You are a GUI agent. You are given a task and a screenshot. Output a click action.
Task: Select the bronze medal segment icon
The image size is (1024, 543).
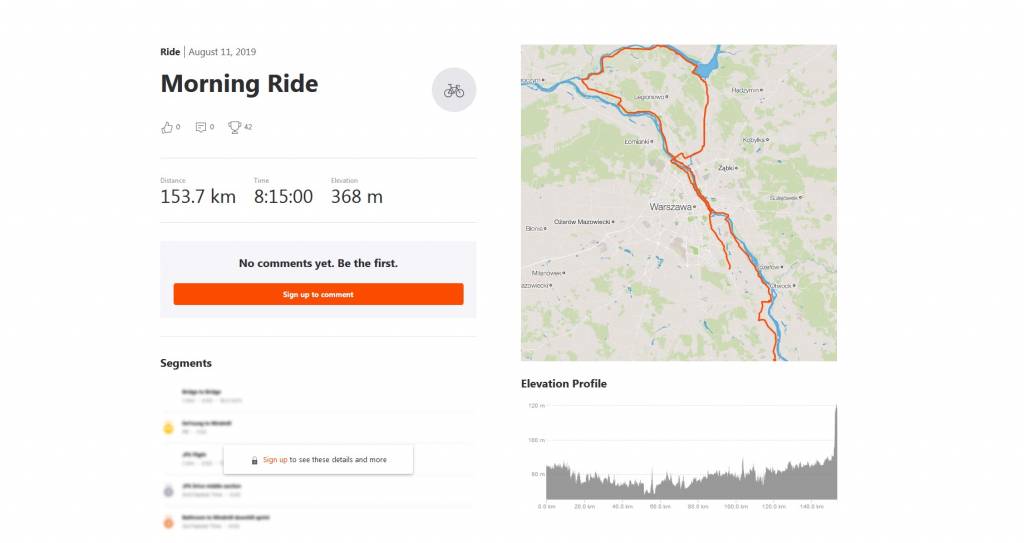click(168, 521)
